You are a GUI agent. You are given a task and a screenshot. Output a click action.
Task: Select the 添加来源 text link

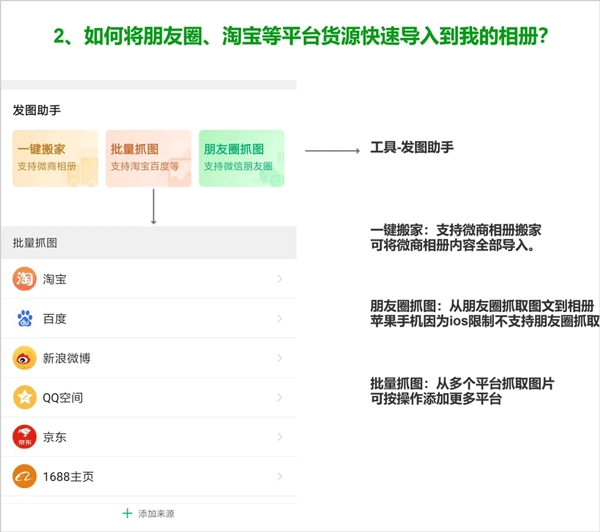click(x=156, y=513)
